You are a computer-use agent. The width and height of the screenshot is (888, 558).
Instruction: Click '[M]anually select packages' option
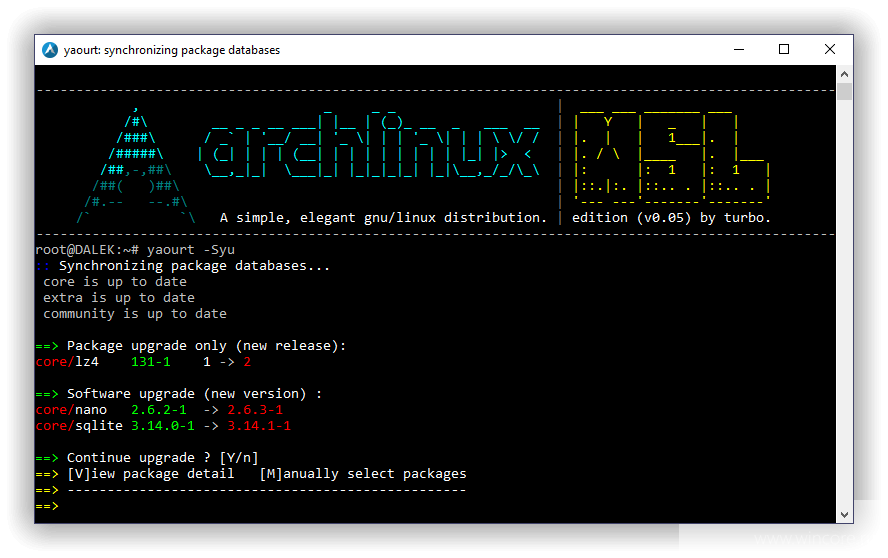363,474
